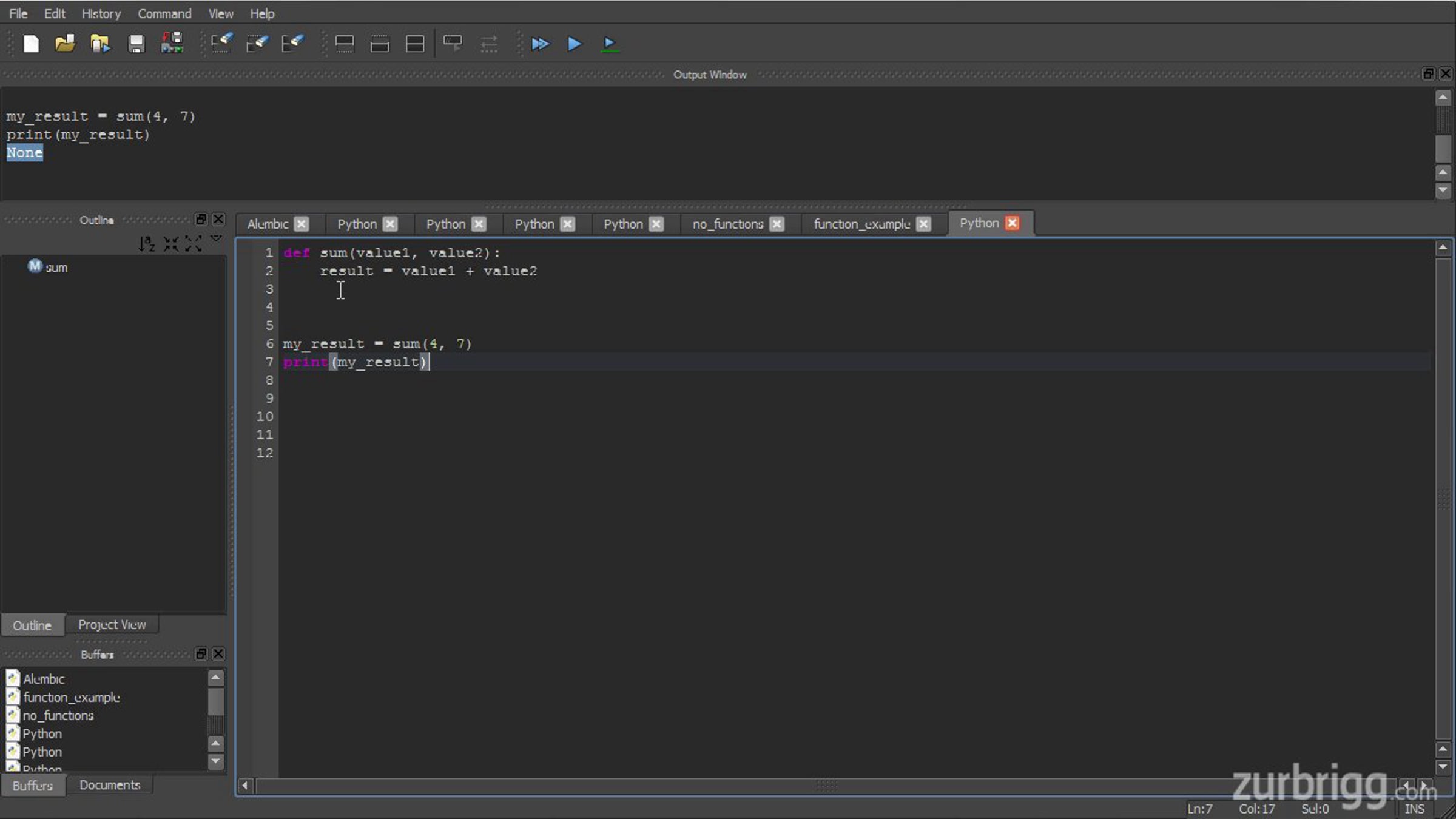The width and height of the screenshot is (1456, 819).
Task: Click the play icon with green underline
Action: [610, 44]
